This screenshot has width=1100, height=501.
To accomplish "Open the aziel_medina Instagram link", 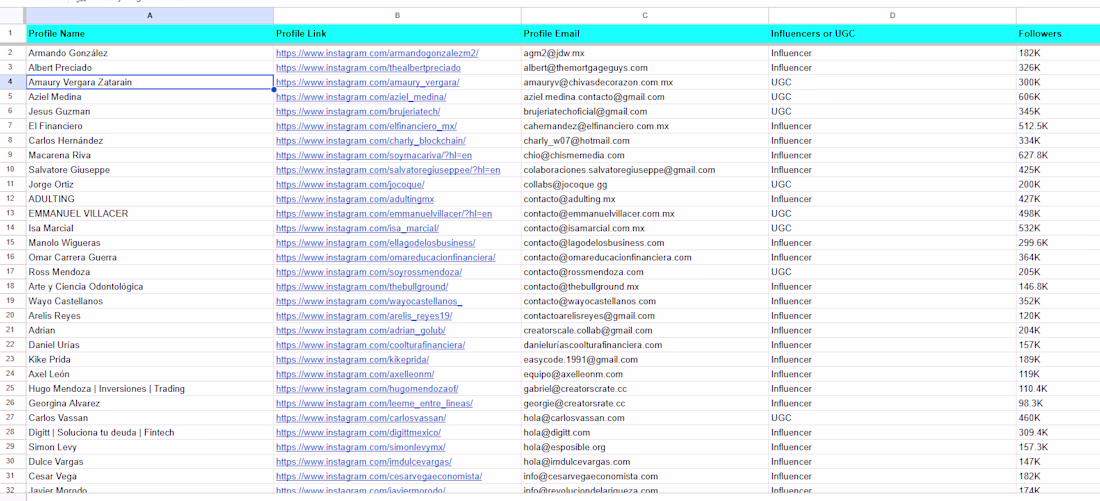I will (362, 97).
